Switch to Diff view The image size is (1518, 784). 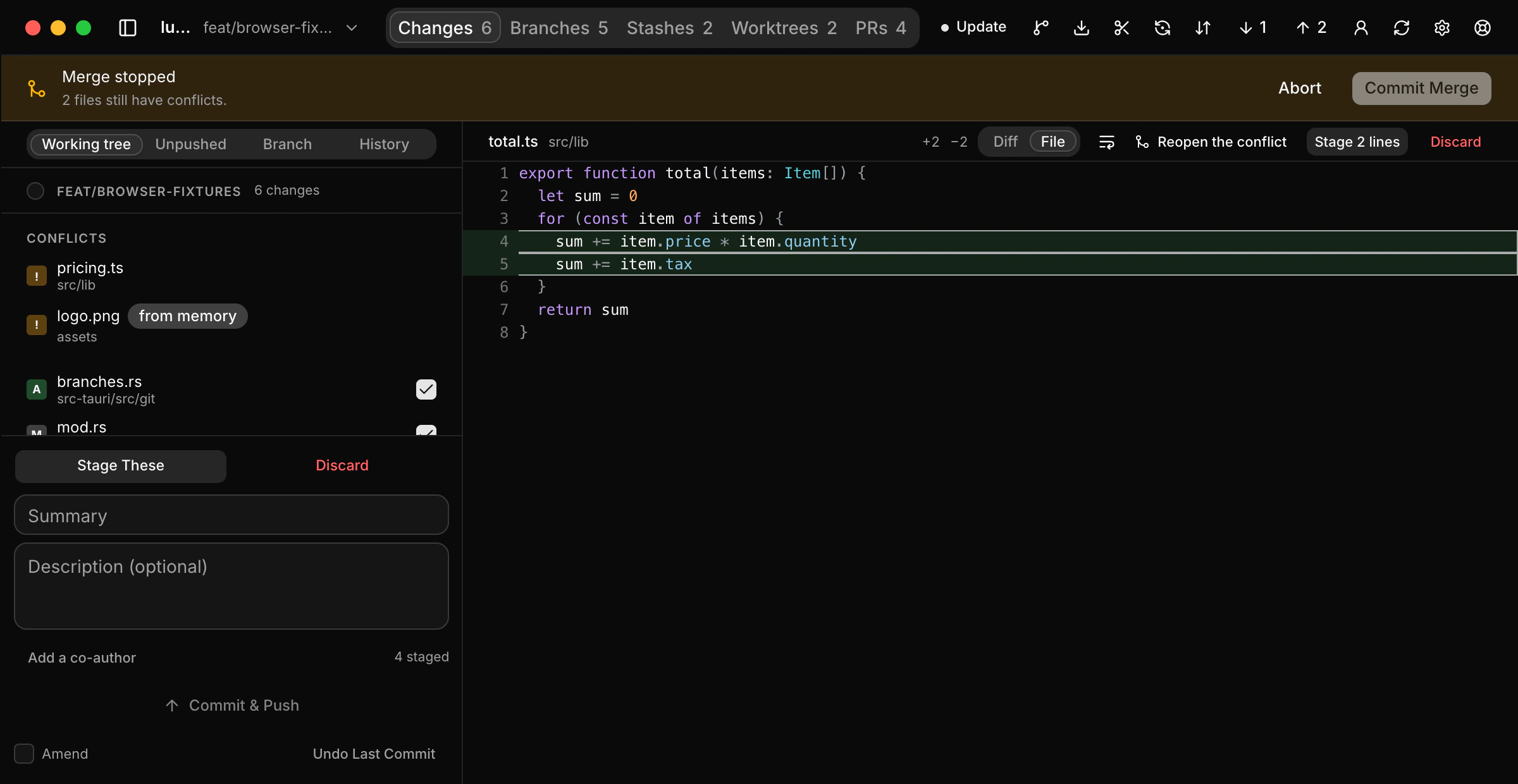tap(1006, 142)
